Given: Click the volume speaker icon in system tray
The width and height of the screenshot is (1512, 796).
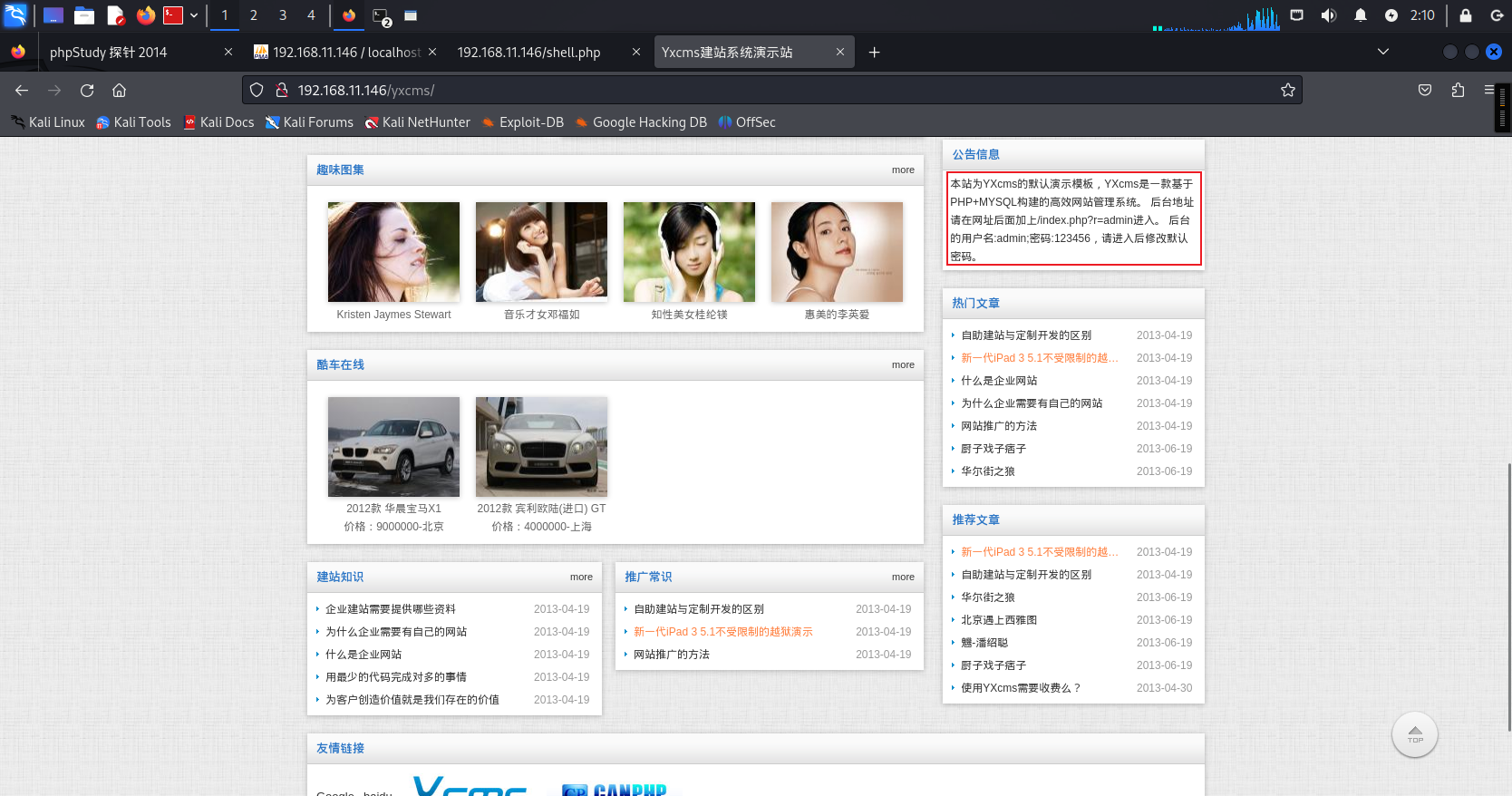Looking at the screenshot, I should point(1329,15).
